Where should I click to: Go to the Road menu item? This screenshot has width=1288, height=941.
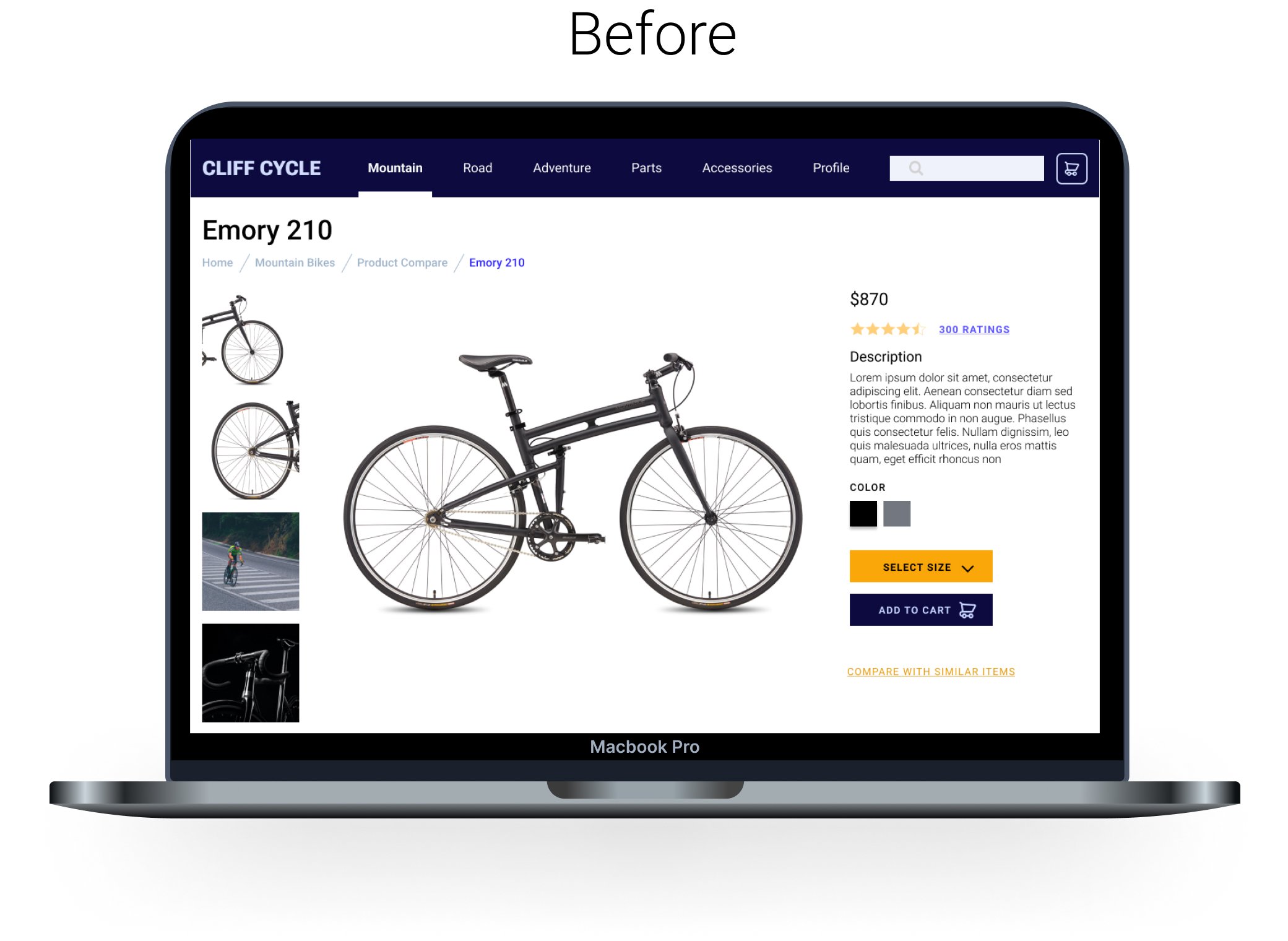[x=477, y=168]
